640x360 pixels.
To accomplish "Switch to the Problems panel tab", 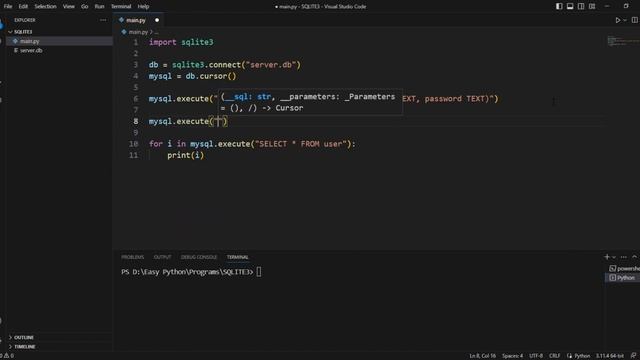I will 133,257.
